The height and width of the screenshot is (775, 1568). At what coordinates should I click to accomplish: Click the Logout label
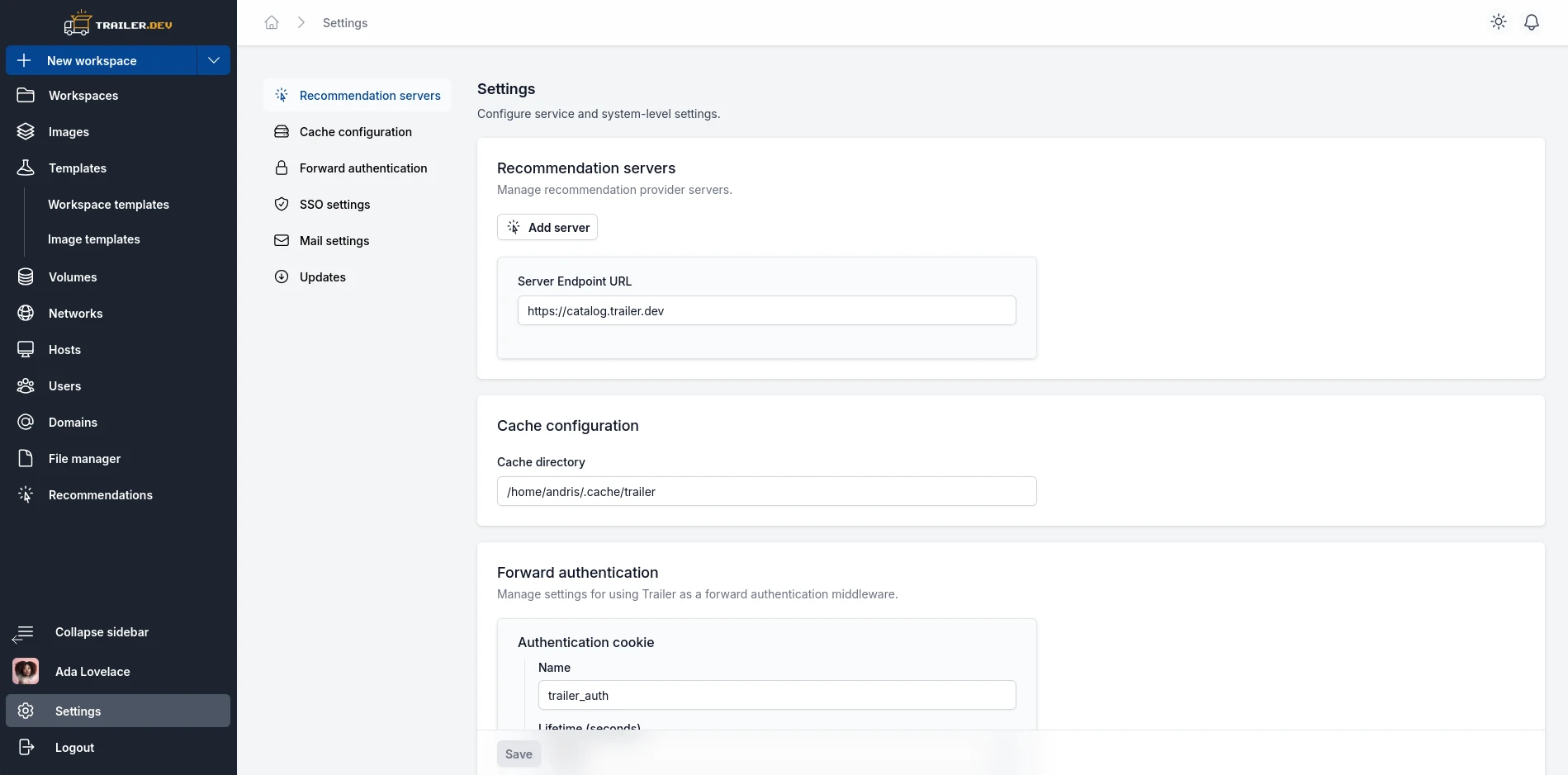[x=74, y=748]
